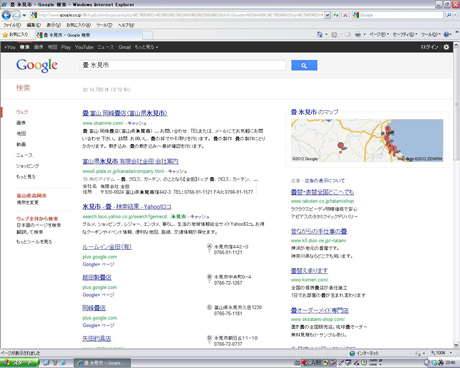The height and width of the screenshot is (368, 460).
Task: Go back with the browser Back arrow
Action: point(6,15)
